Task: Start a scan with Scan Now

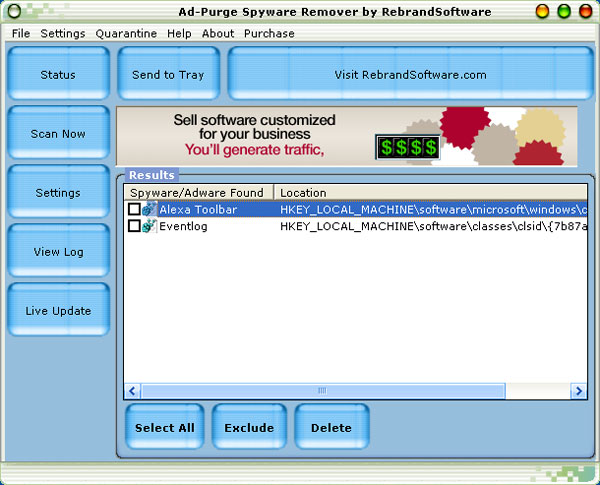Action: (58, 132)
